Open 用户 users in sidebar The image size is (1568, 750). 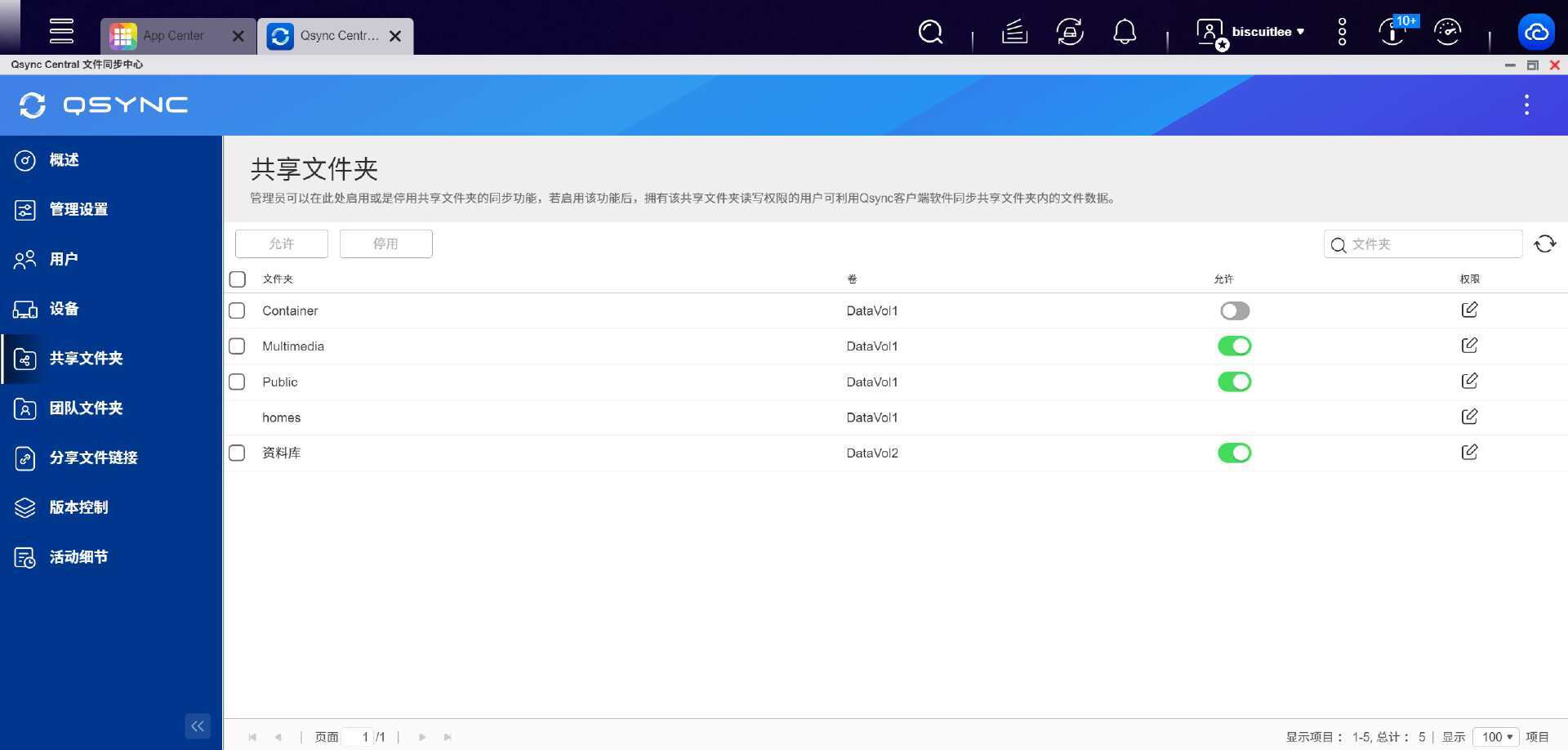pyautogui.click(x=111, y=260)
